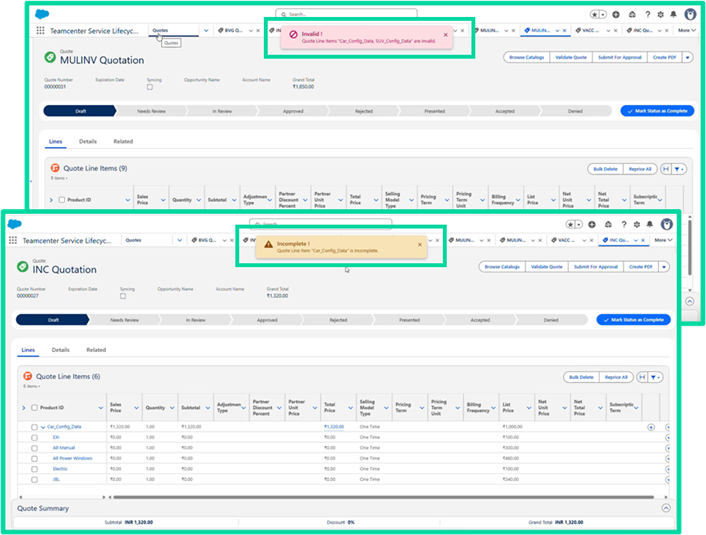Click the Quote Line Items (6) orange icon

coord(27,376)
